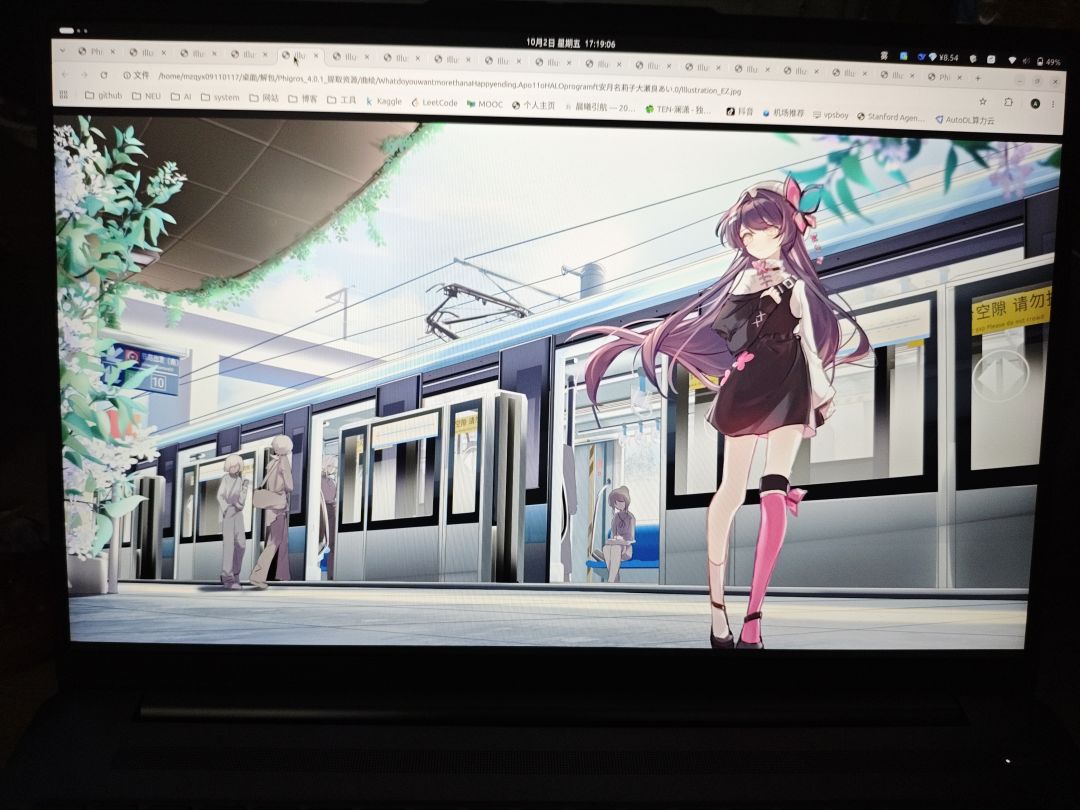Open the LeetCode bookmark
This screenshot has height=810, width=1080.
coord(435,103)
